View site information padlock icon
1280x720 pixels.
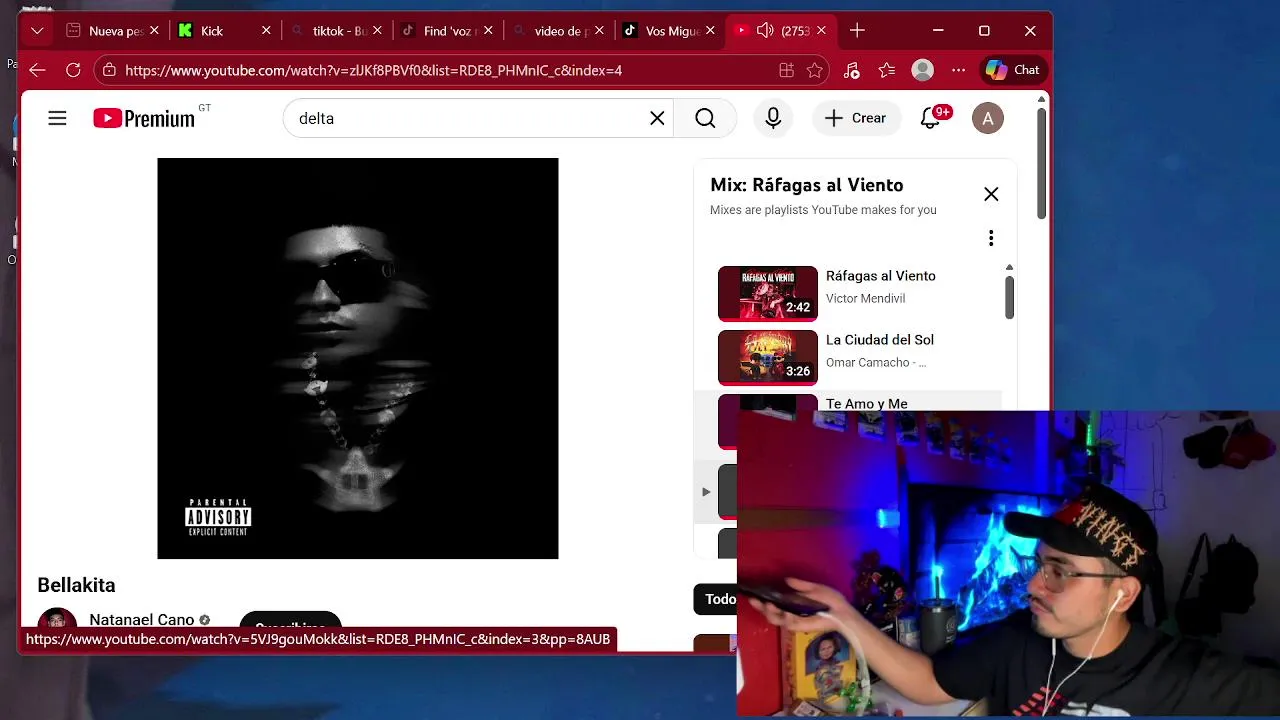point(109,70)
